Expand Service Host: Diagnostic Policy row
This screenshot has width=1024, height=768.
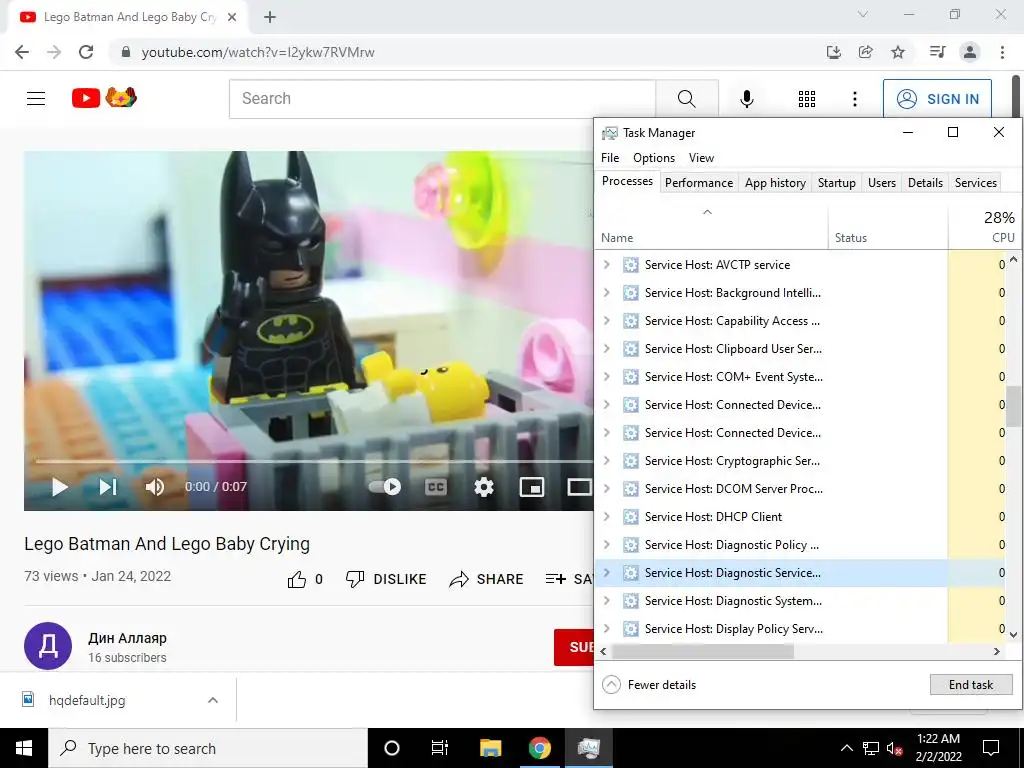tap(607, 545)
